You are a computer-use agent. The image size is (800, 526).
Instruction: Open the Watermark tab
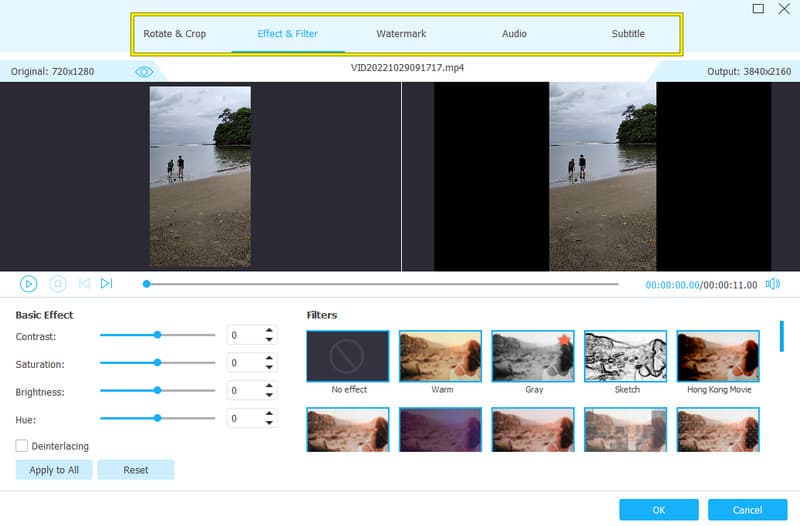click(x=401, y=34)
